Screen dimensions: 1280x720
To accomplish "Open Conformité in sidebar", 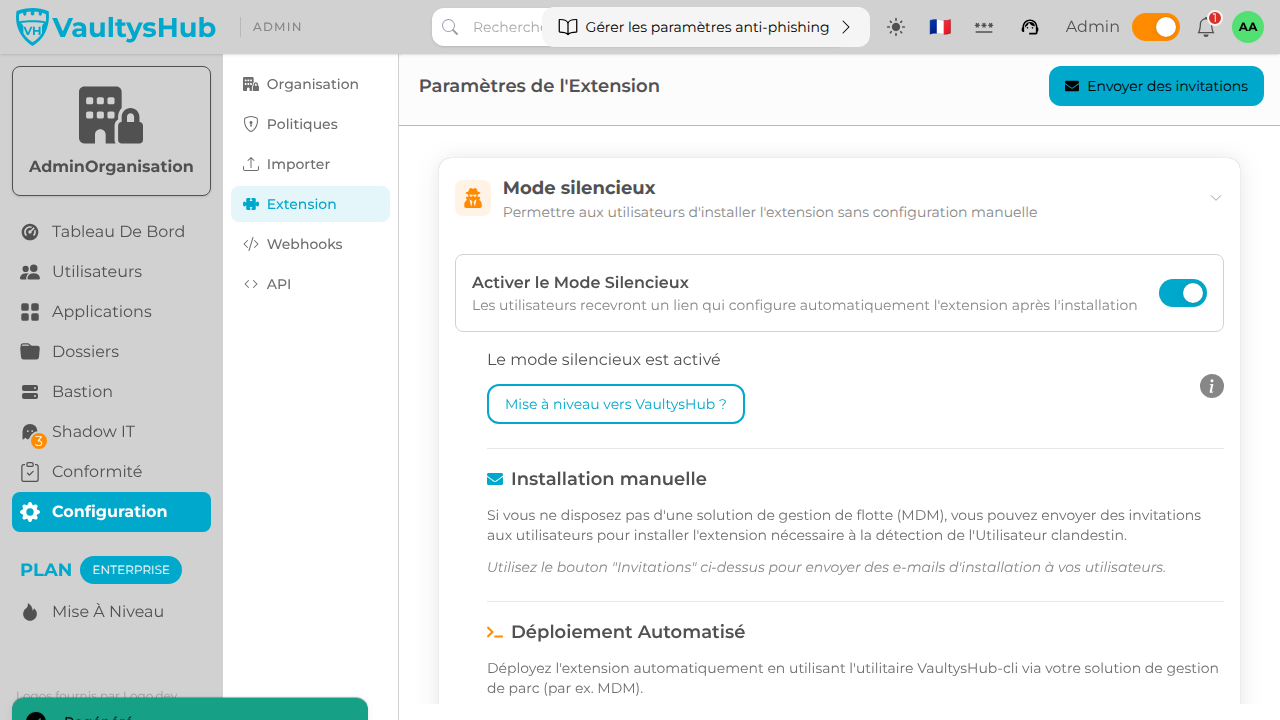I will pos(111,471).
